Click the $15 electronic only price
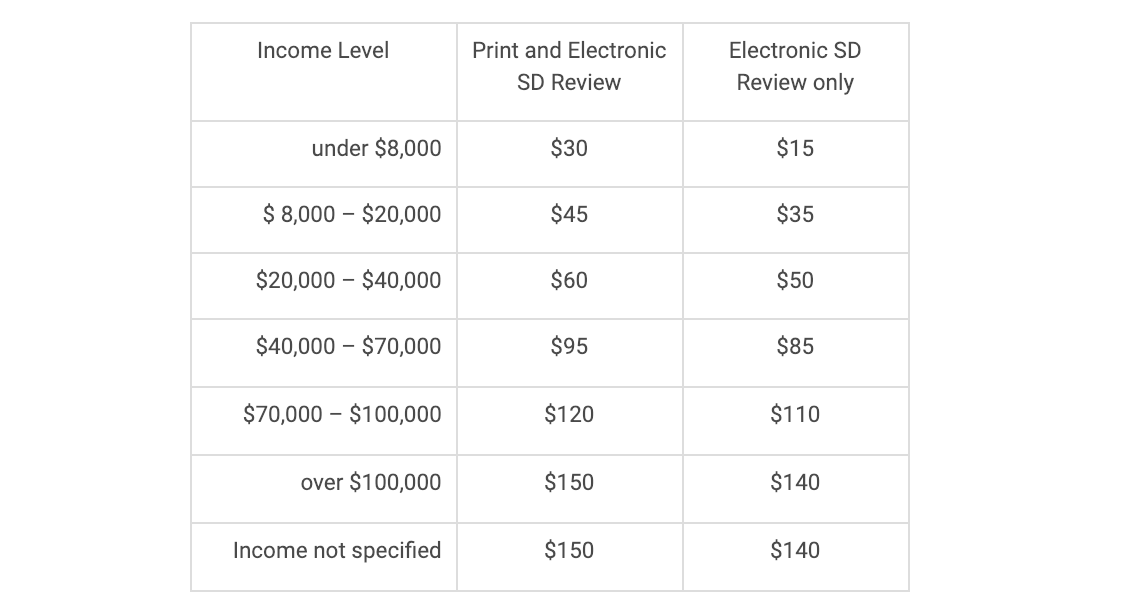Viewport: 1126px width, 612px height. click(795, 149)
